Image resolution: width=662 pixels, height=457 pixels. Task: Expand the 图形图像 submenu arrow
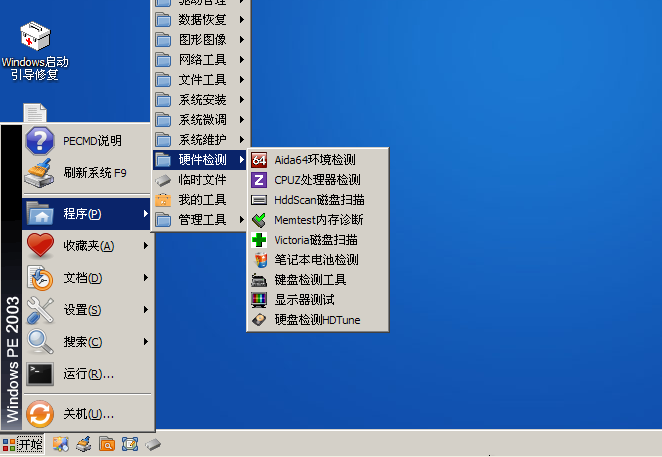[x=242, y=39]
